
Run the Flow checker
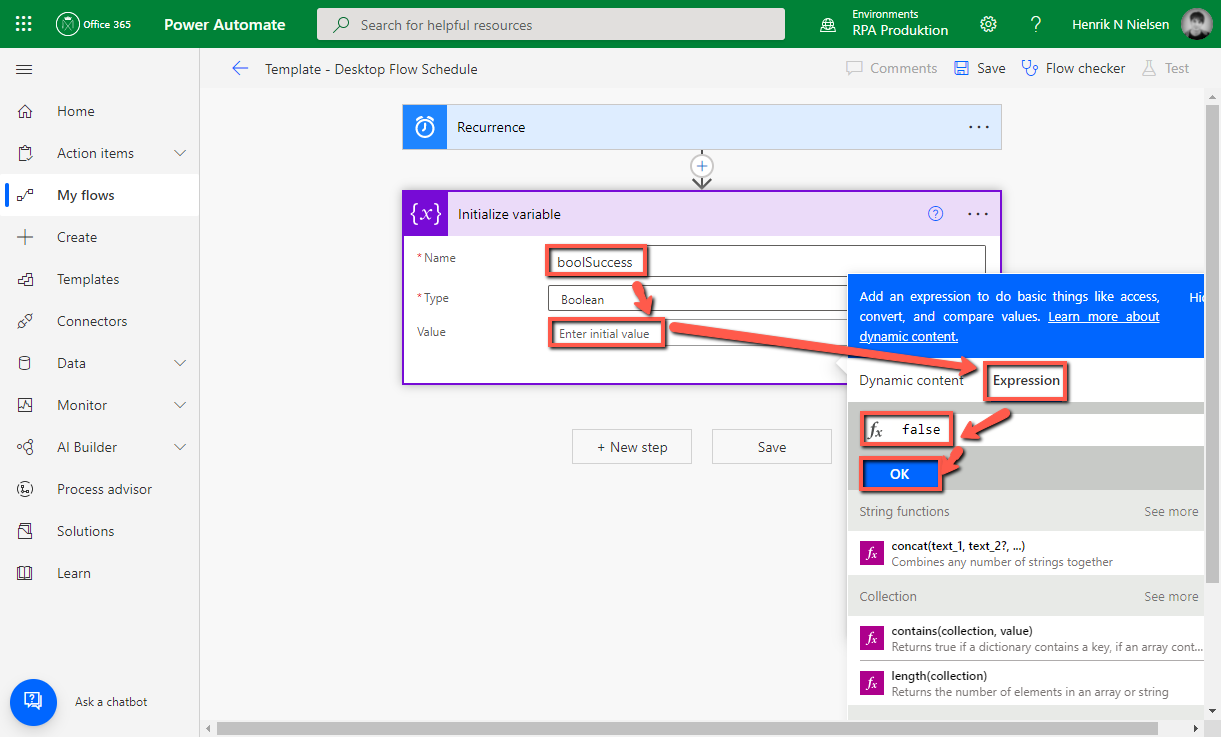click(1073, 68)
